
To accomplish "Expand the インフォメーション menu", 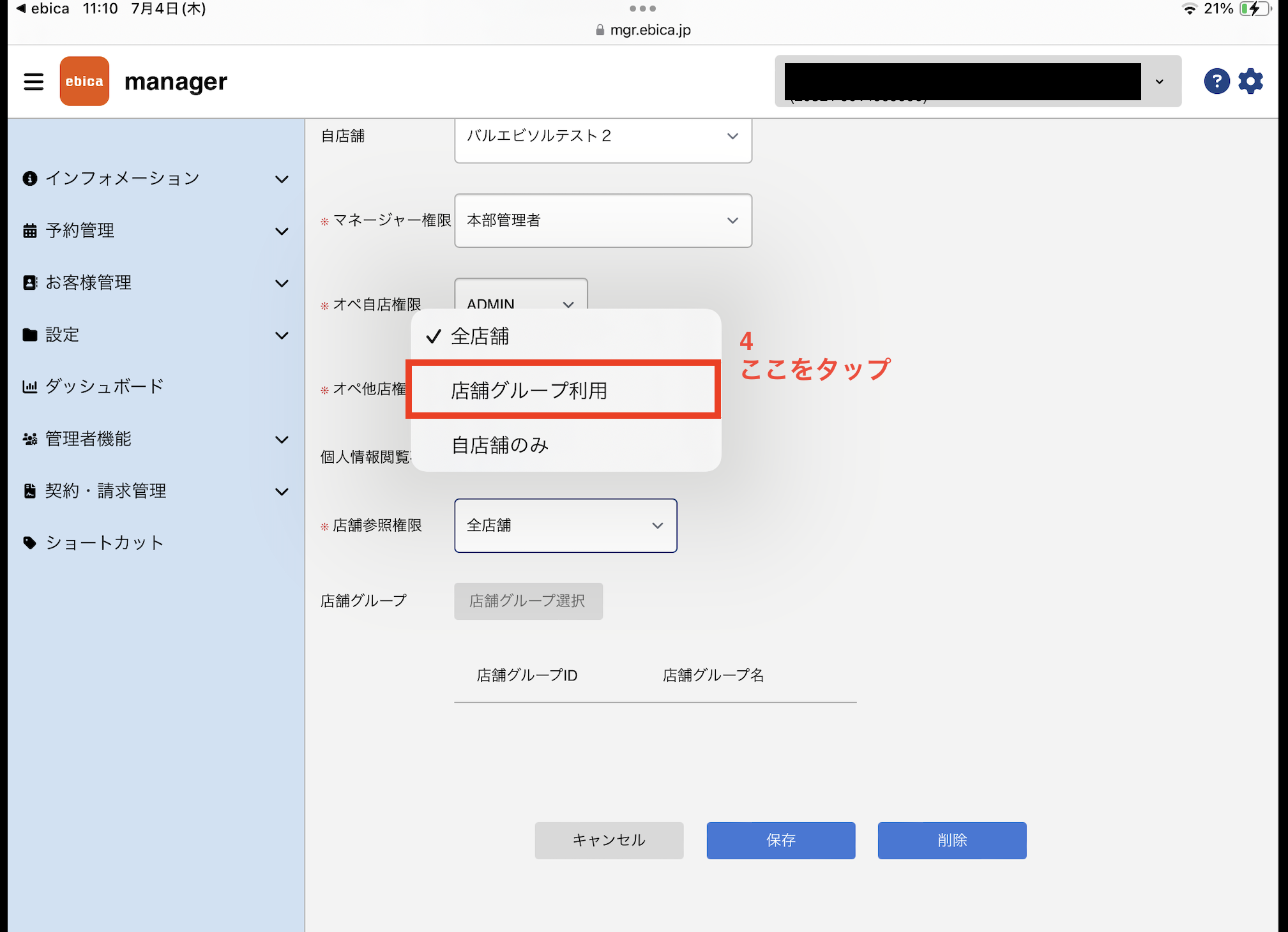I will tap(282, 179).
